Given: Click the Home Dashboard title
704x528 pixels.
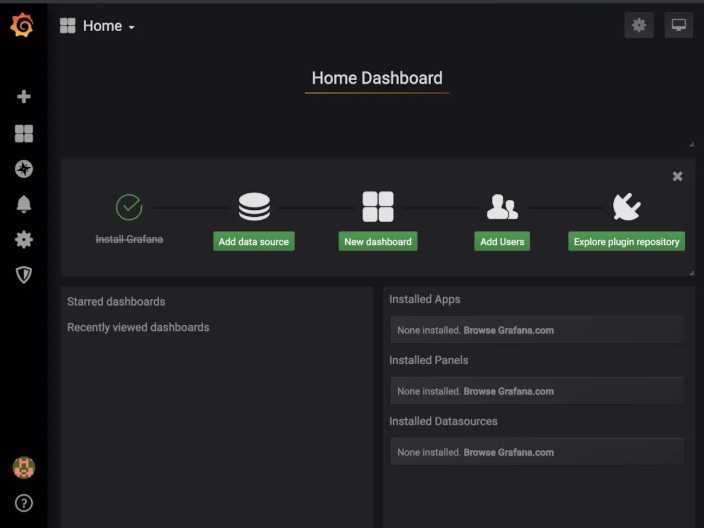Looking at the screenshot, I should coord(377,78).
